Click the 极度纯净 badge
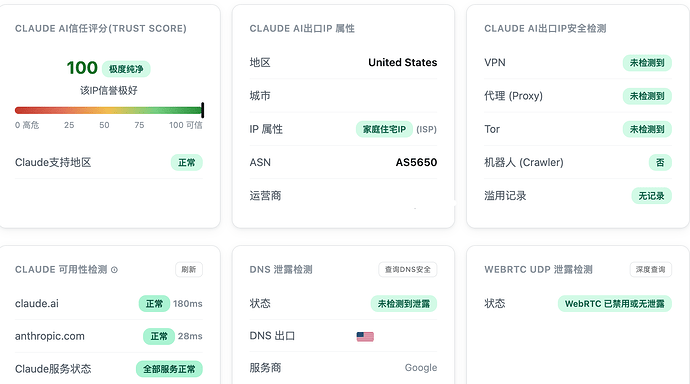Viewport: 690px width, 384px height. point(126,69)
